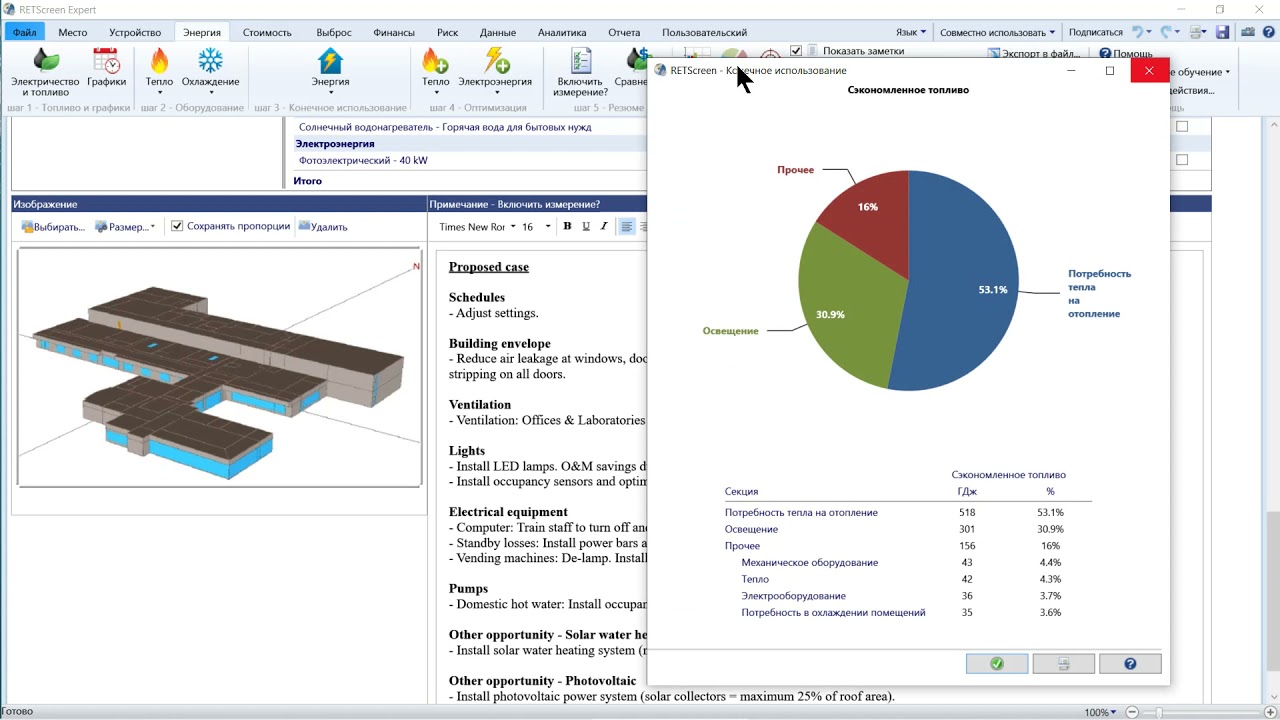Click the building 3D model image
Viewport: 1280px width, 720px height.
click(x=219, y=367)
